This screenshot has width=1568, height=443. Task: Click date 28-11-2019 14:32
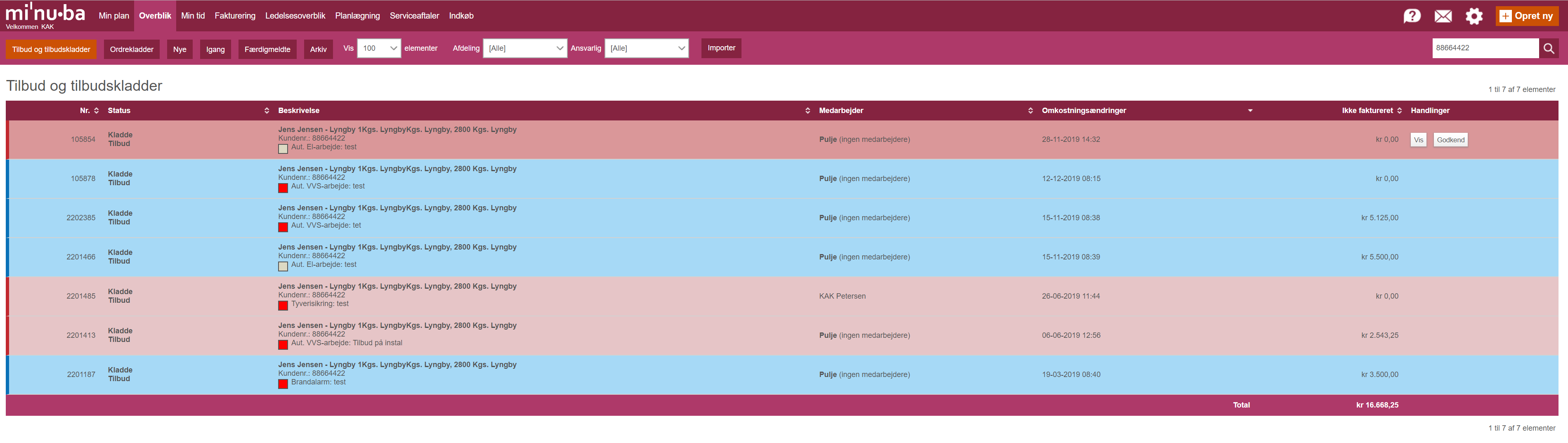tap(1071, 139)
